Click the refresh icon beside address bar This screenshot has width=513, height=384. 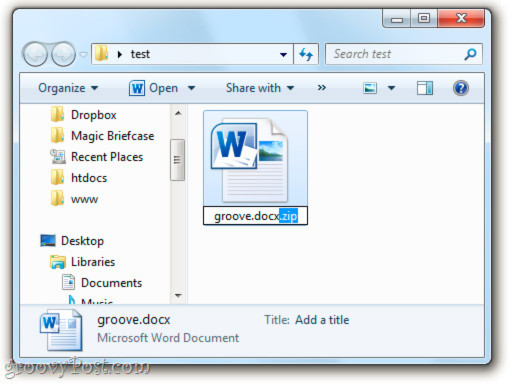coord(306,54)
